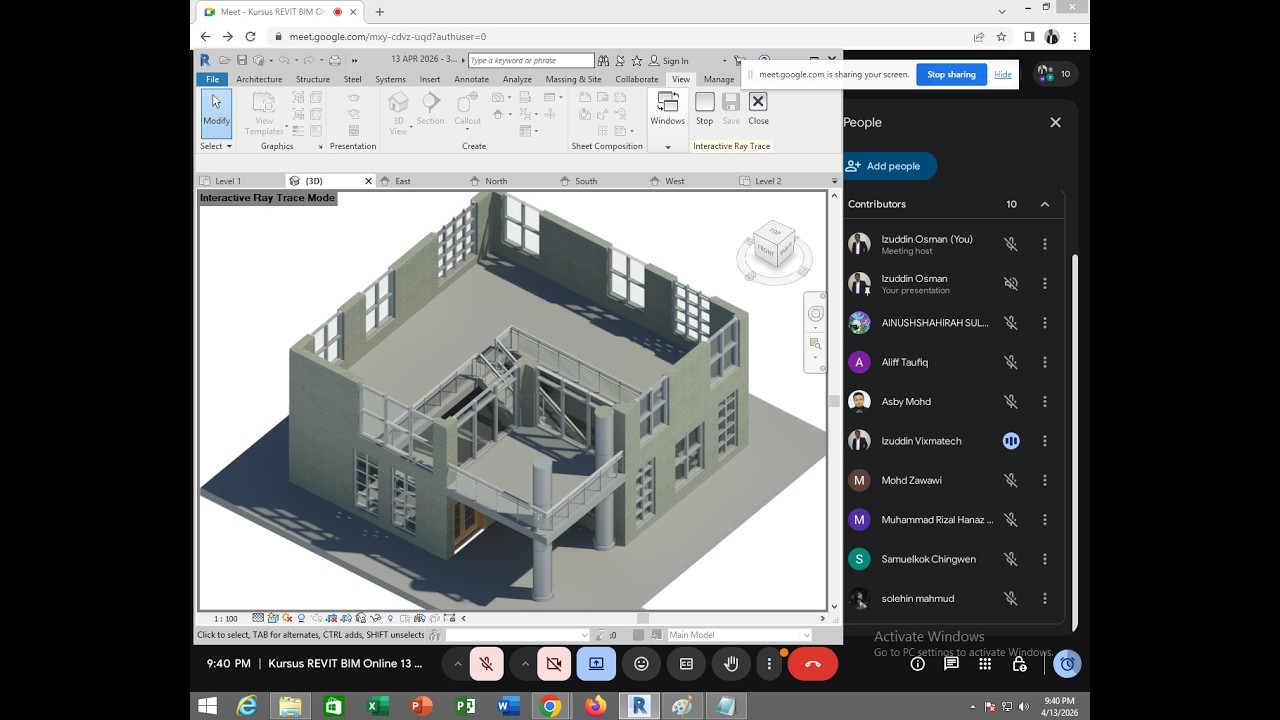This screenshot has height=720, width=1280.
Task: Click the Revit print icon
Action: click(335, 60)
